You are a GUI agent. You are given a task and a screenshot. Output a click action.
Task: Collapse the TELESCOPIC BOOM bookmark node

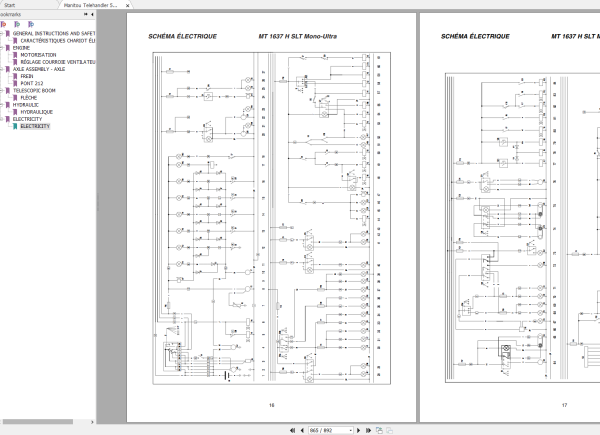(2, 91)
